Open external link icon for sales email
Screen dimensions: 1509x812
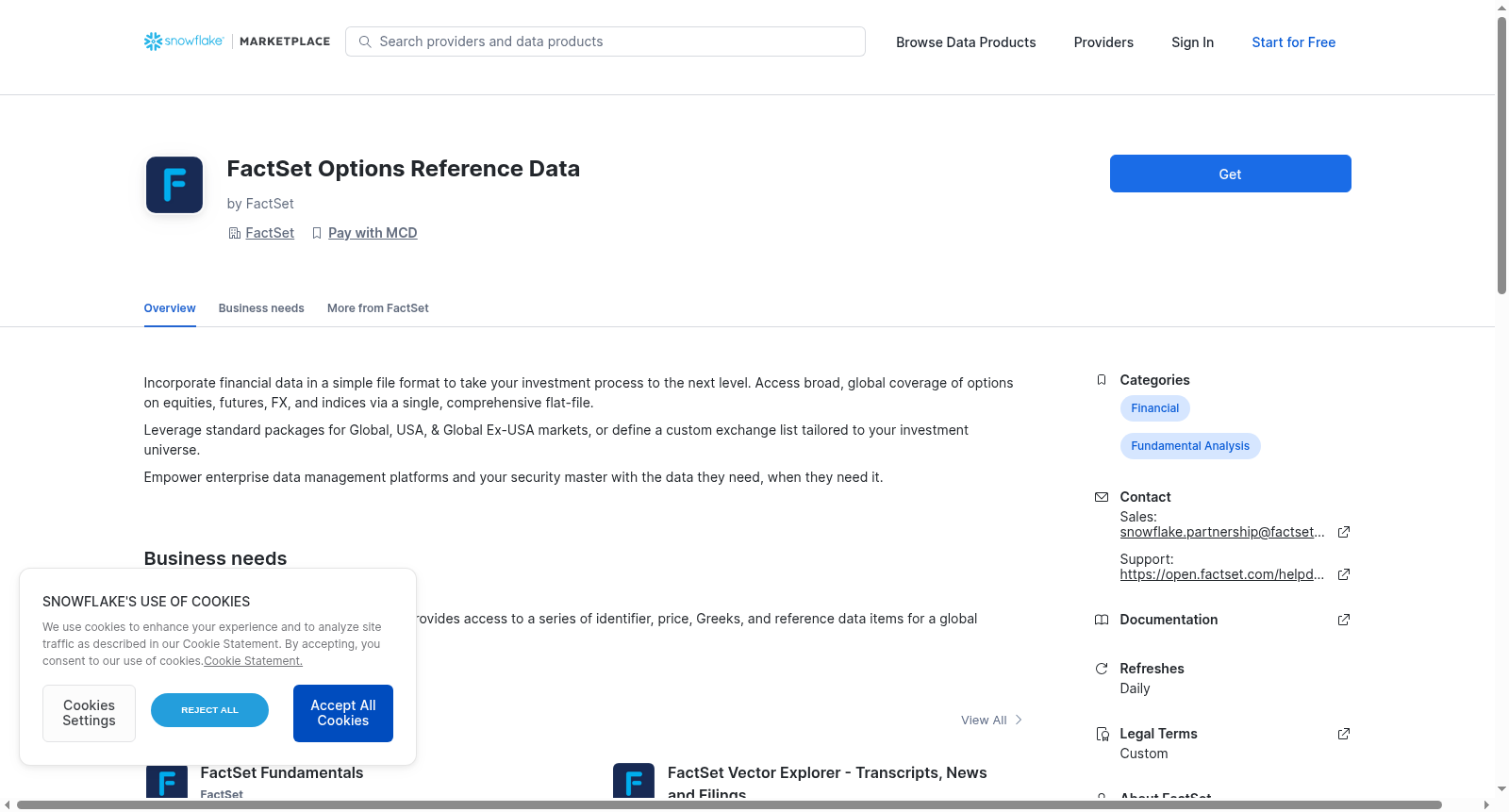point(1344,532)
